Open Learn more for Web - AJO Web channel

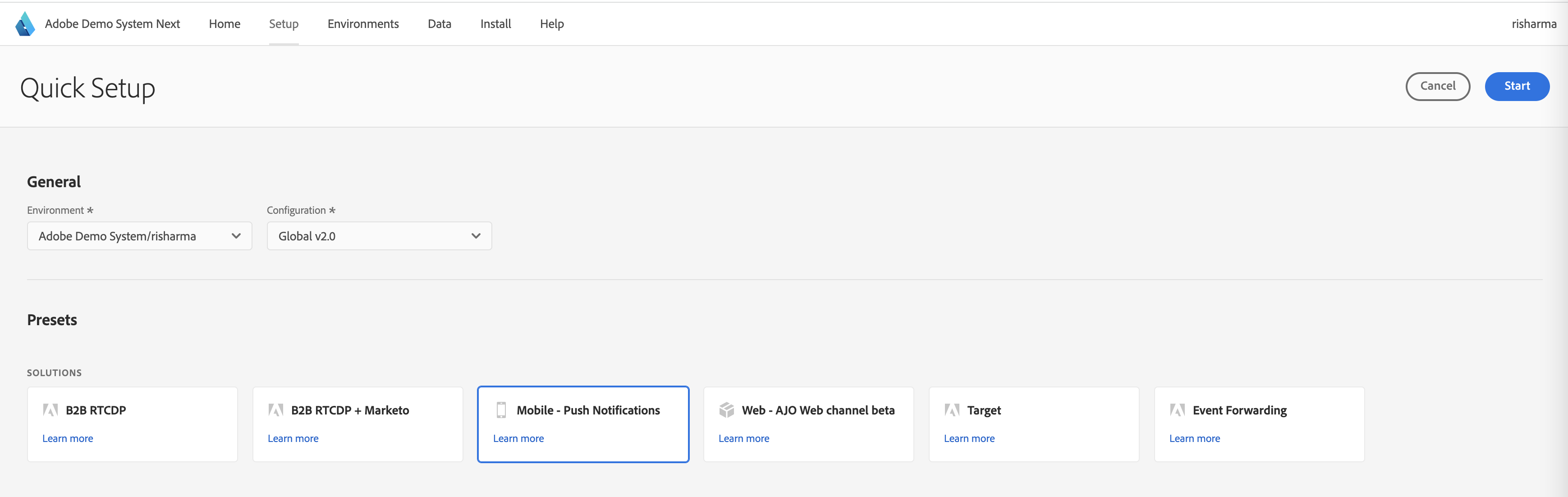744,438
